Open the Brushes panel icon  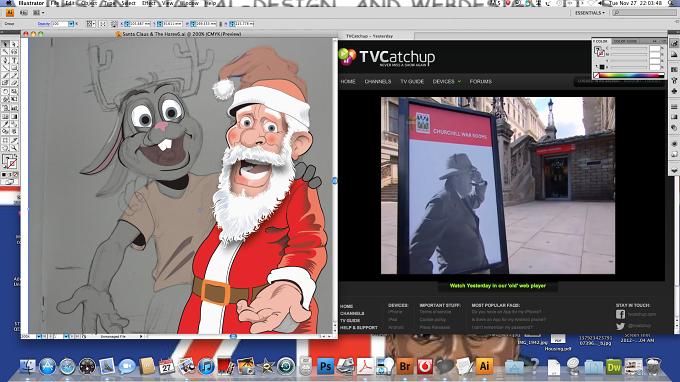pyautogui.click(x=674, y=80)
